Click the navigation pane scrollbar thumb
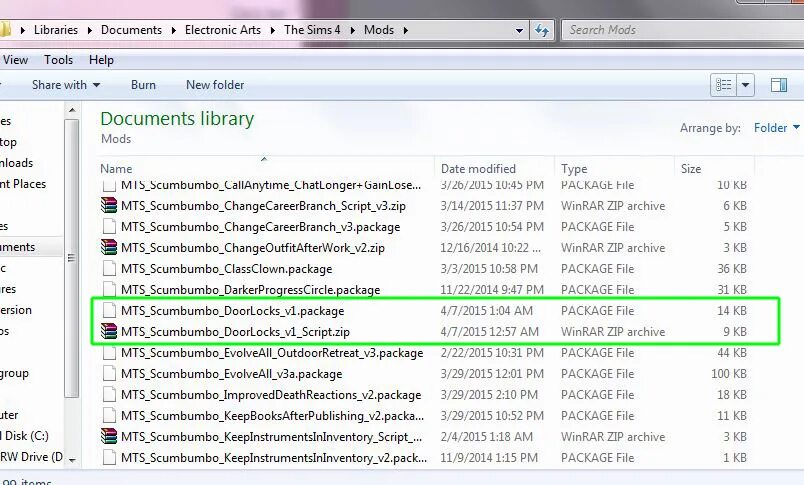804x485 pixels. [x=72, y=258]
